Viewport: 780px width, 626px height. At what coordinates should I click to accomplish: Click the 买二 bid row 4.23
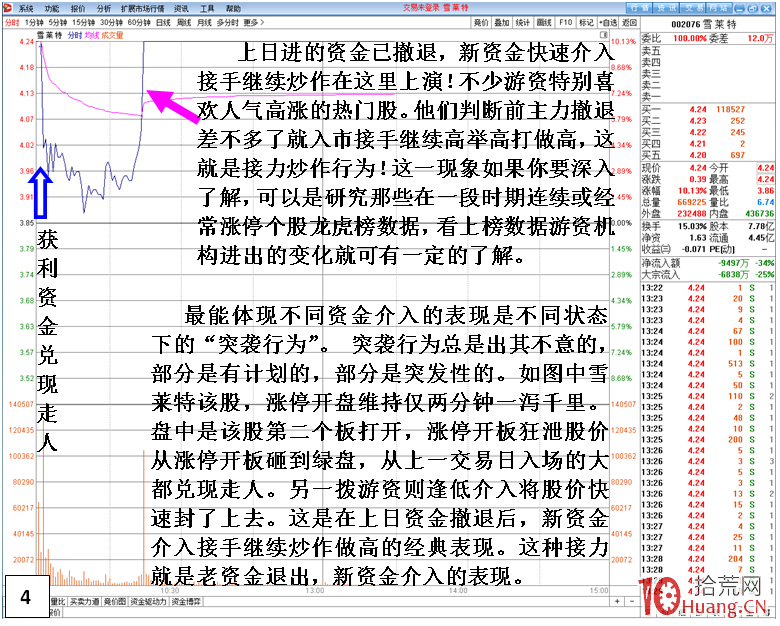tap(707, 121)
